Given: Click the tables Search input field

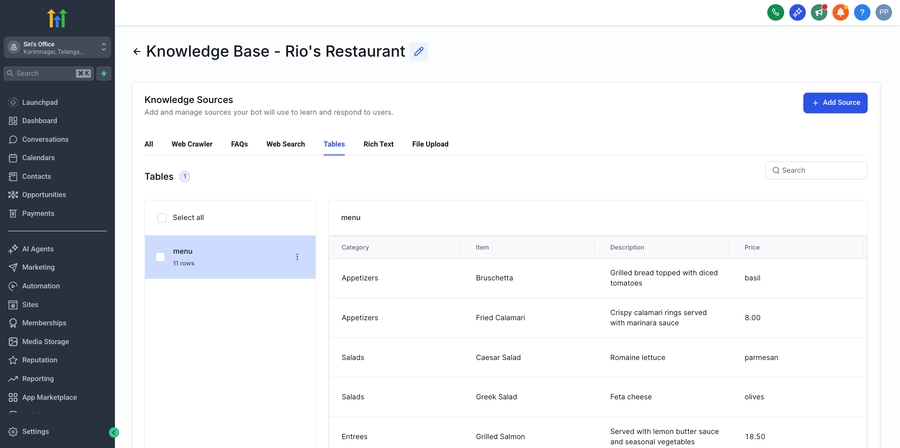Looking at the screenshot, I should tap(821, 170).
